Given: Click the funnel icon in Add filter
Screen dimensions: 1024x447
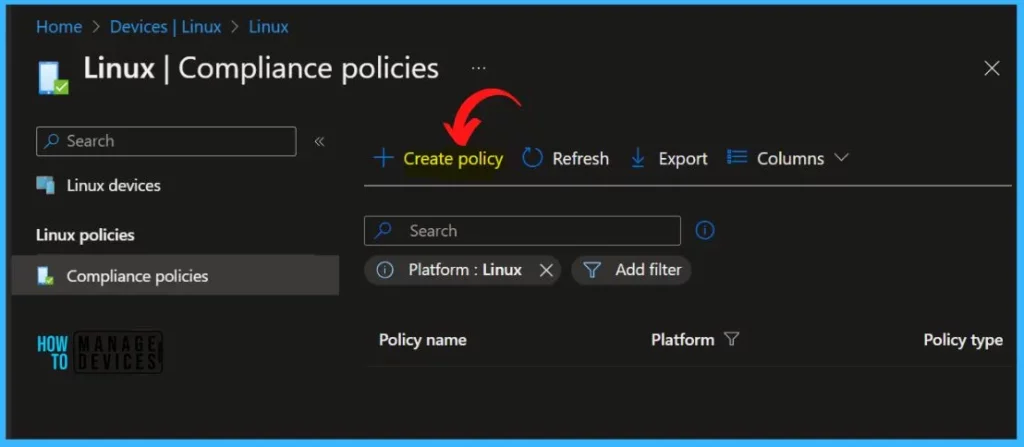Looking at the screenshot, I should click(592, 270).
